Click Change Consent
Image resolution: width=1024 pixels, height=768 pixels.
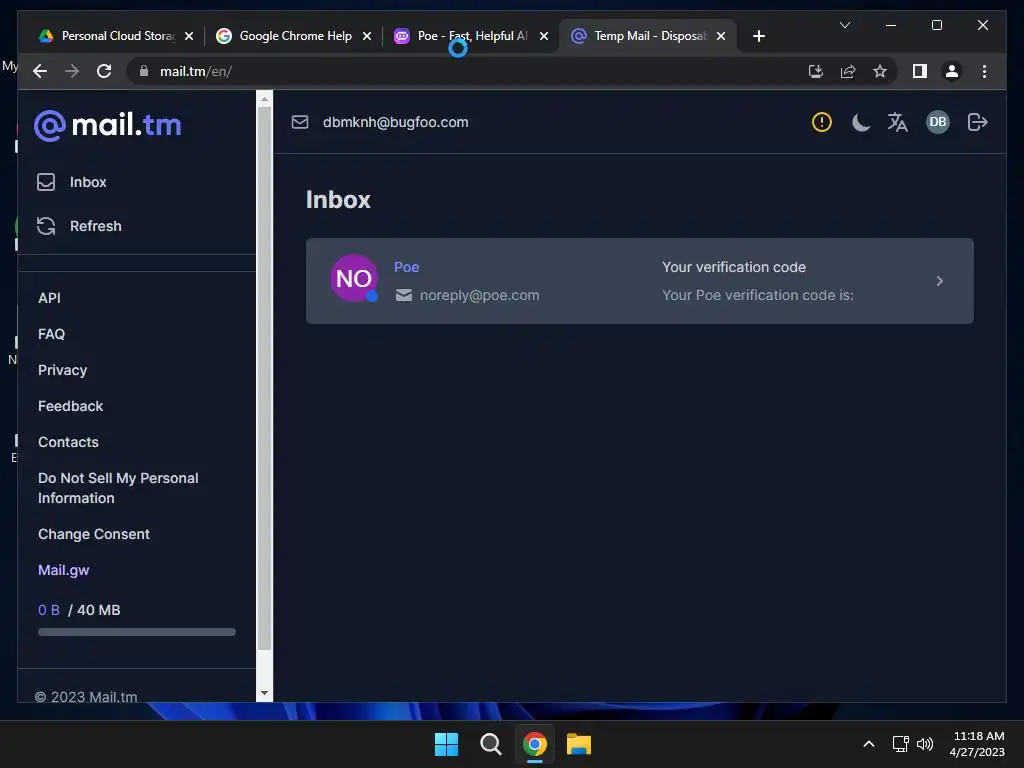tap(93, 534)
